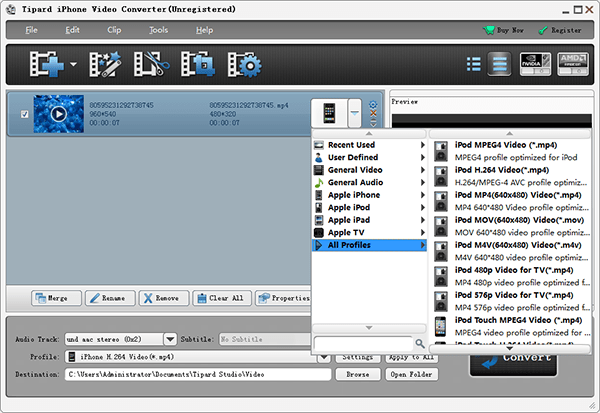This screenshot has width=600, height=413.
Task: Click the Open Folder button
Action: (411, 375)
